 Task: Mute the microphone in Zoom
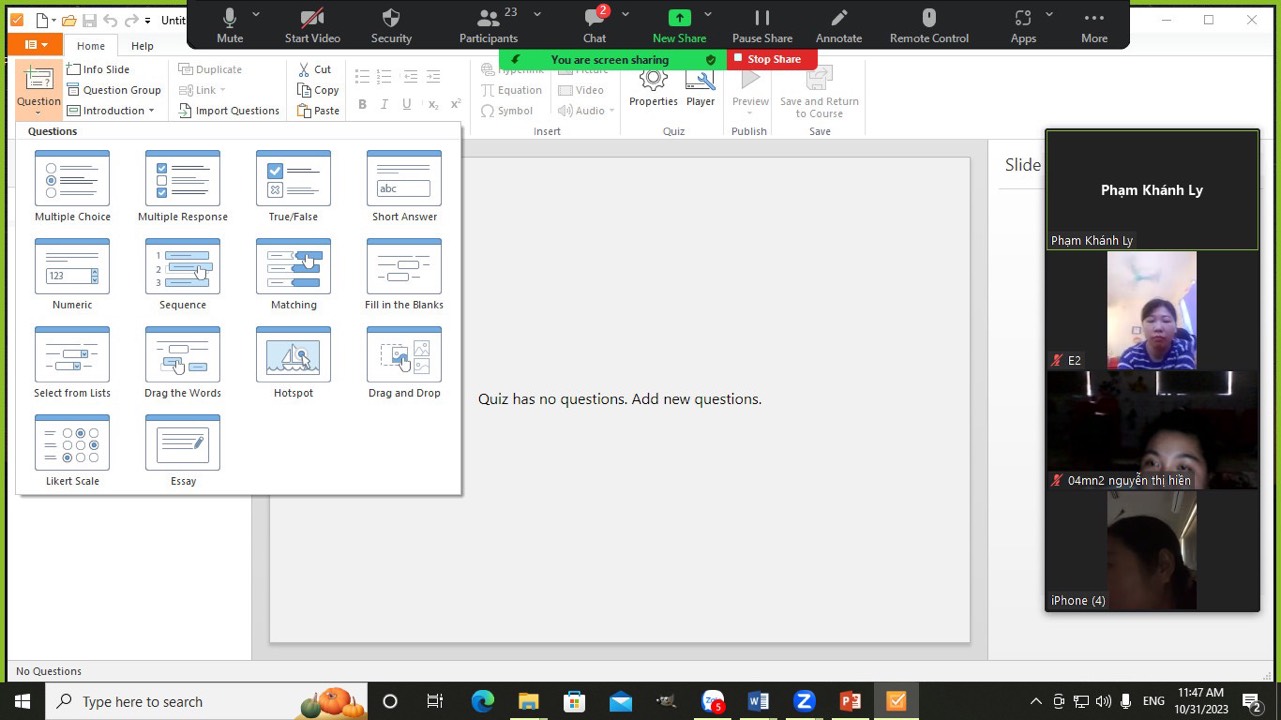230,26
